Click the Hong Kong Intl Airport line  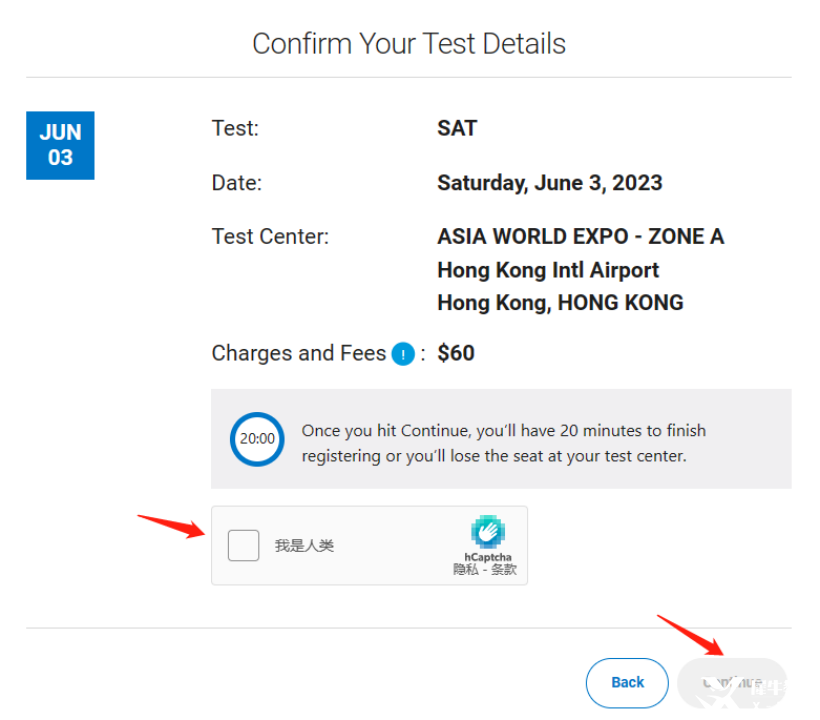(548, 270)
